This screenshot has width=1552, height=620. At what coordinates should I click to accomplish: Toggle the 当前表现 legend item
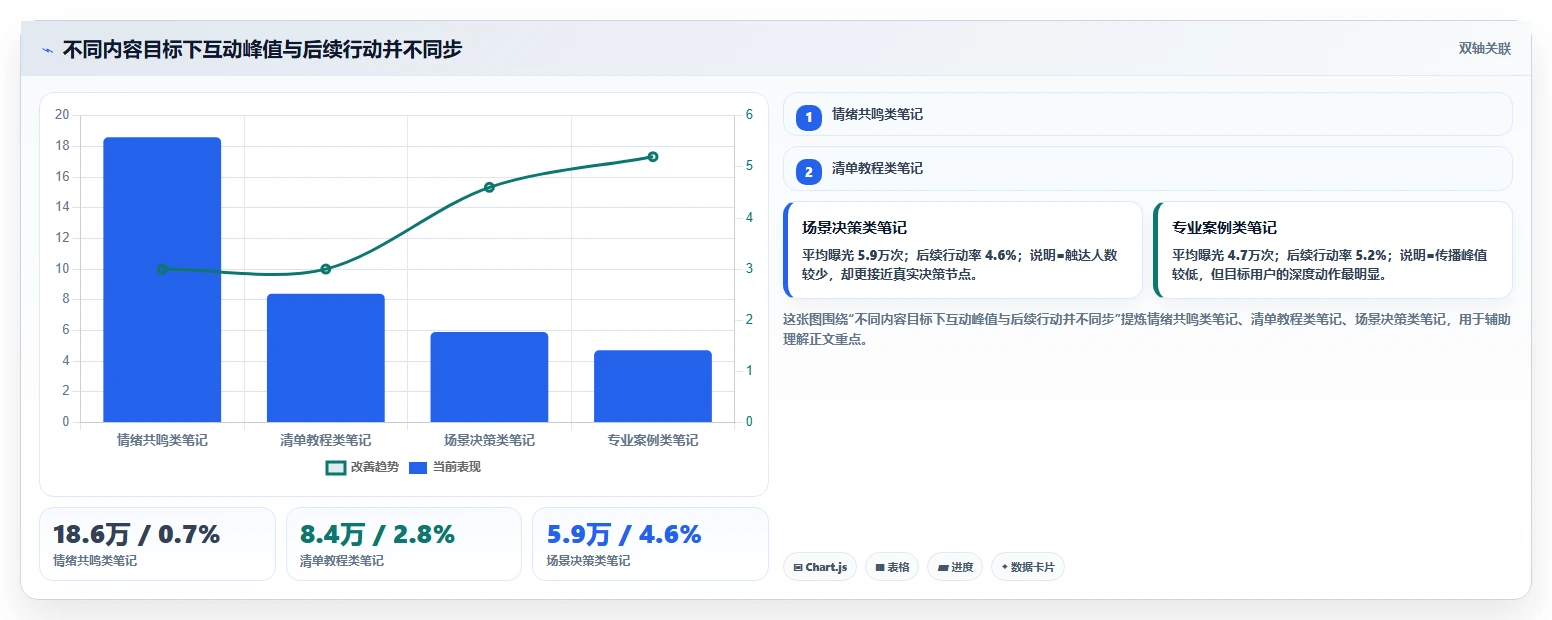[x=445, y=467]
